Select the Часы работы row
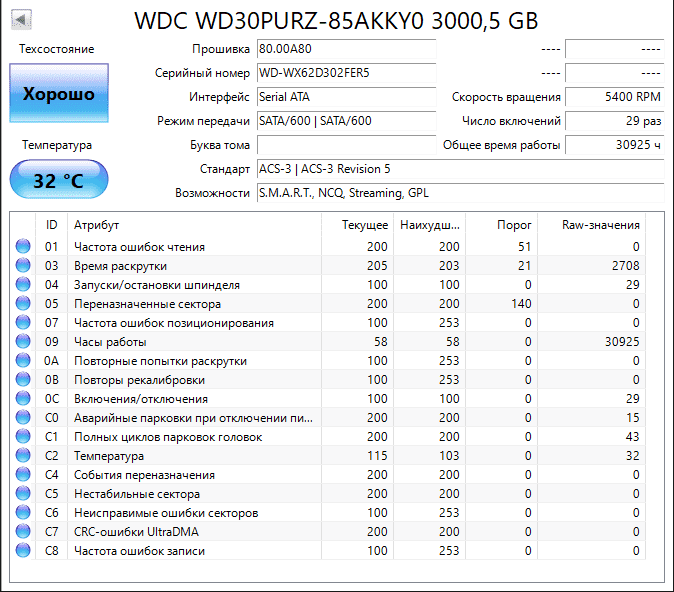674x592 pixels. [x=328, y=341]
